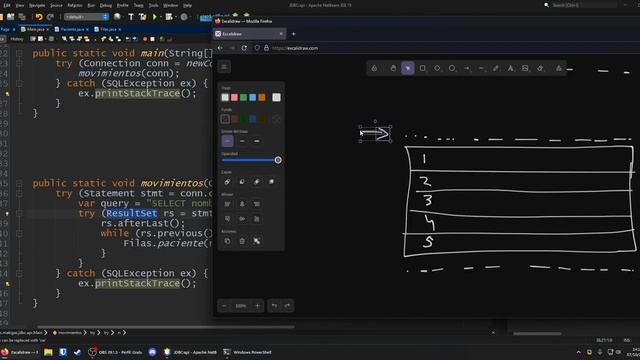Select extra bold stroke width option
This screenshot has width=640, height=360.
(257, 141)
